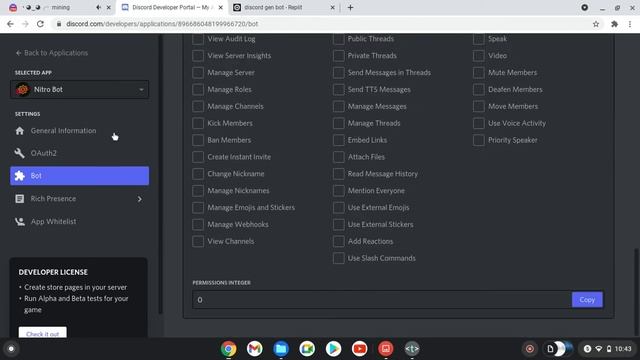Image resolution: width=640 pixels, height=360 pixels.
Task: Bookmark page with the star icon
Action: coord(596,24)
